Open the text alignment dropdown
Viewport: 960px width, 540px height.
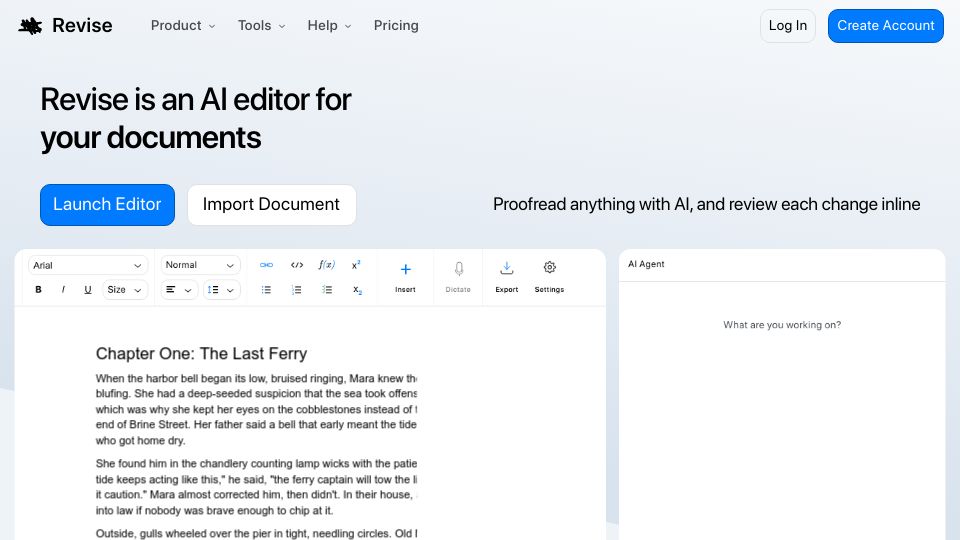(179, 290)
